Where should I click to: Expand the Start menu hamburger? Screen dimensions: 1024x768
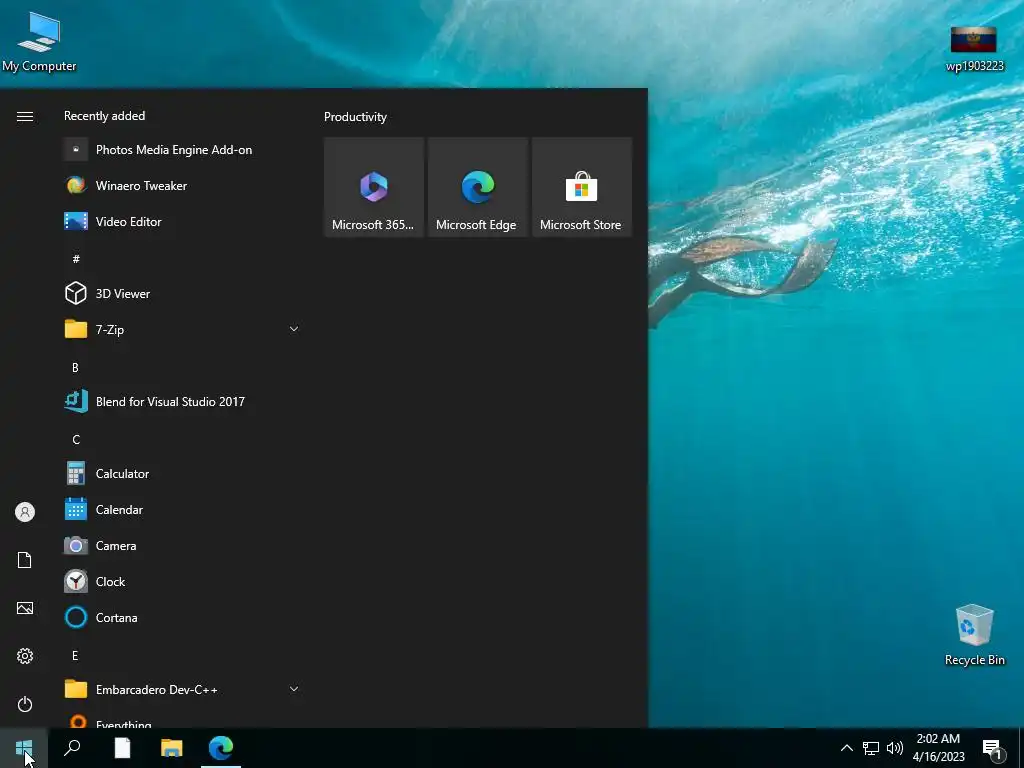(25, 116)
